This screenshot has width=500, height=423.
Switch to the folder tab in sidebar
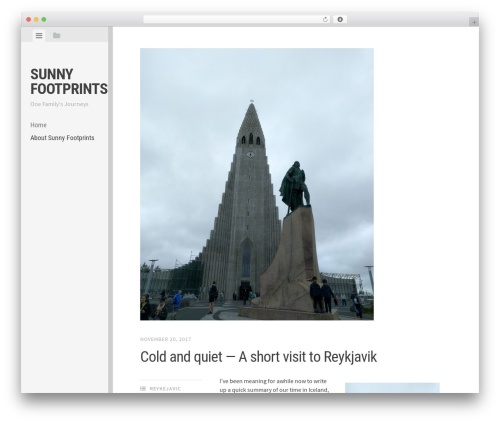point(56,35)
